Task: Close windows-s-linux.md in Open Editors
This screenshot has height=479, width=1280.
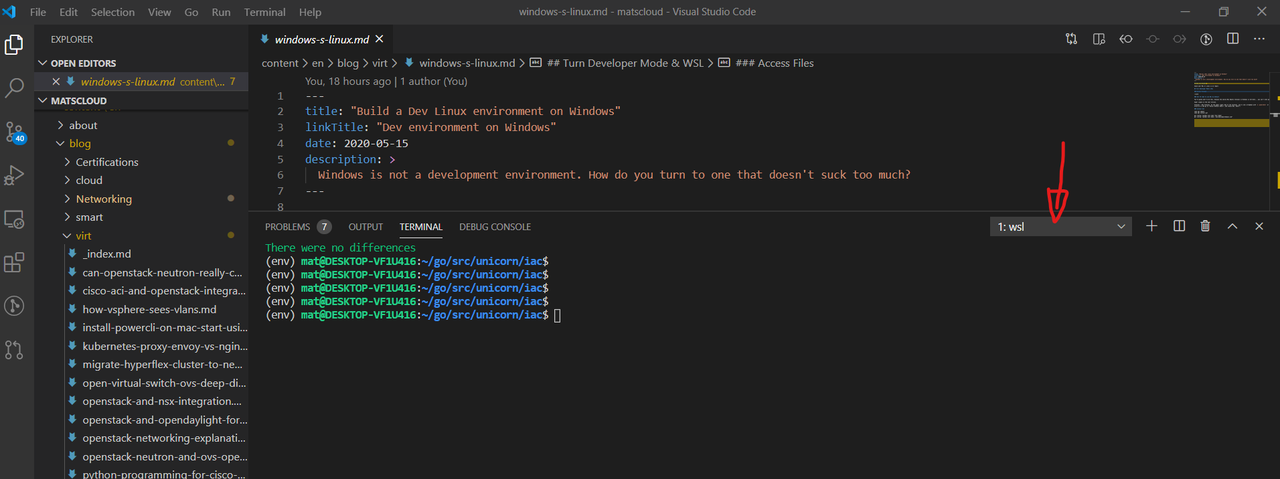Action: coord(57,82)
